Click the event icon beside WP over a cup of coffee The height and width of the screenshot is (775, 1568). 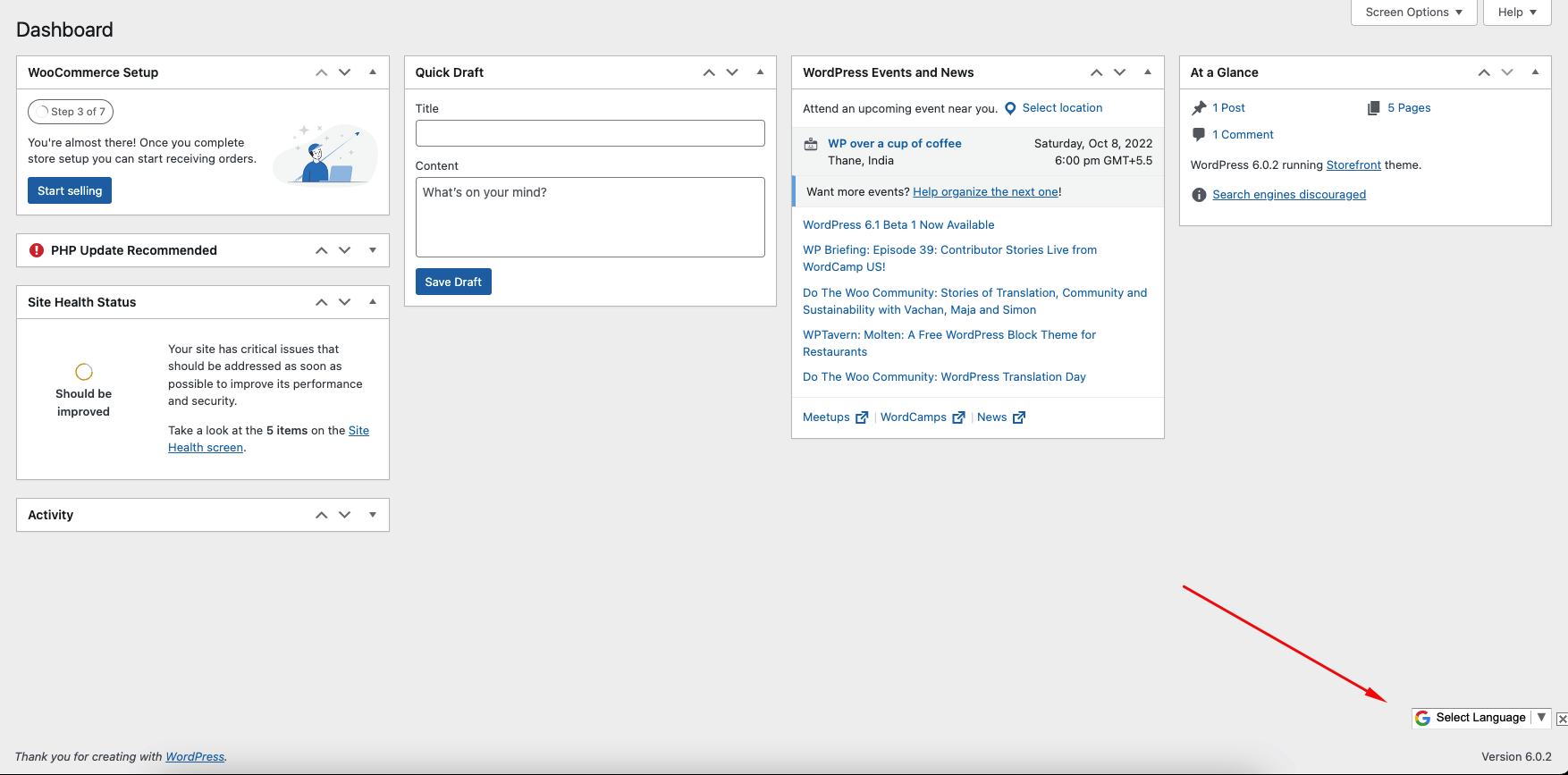click(x=811, y=144)
